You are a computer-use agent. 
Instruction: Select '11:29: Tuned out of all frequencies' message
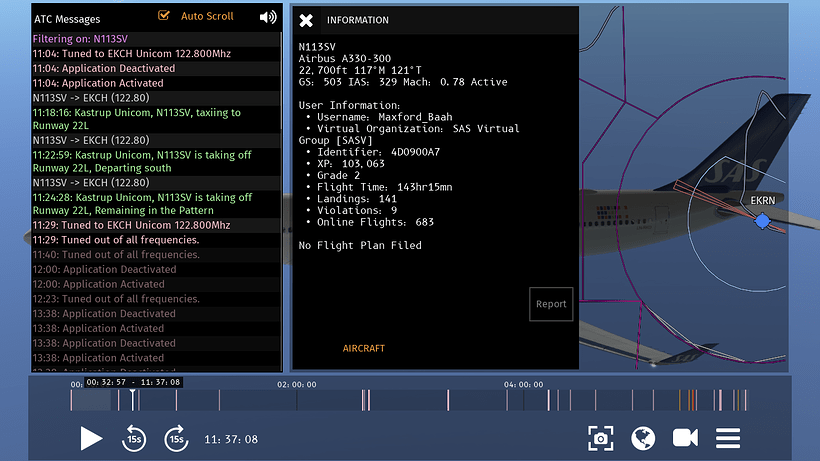pos(156,240)
